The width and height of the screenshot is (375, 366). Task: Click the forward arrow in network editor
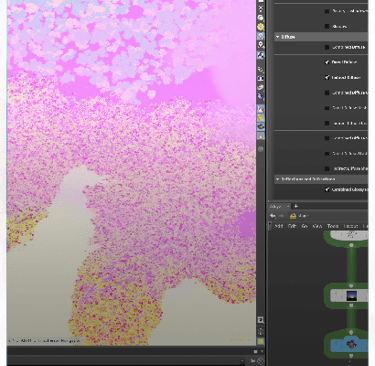pyautogui.click(x=281, y=216)
